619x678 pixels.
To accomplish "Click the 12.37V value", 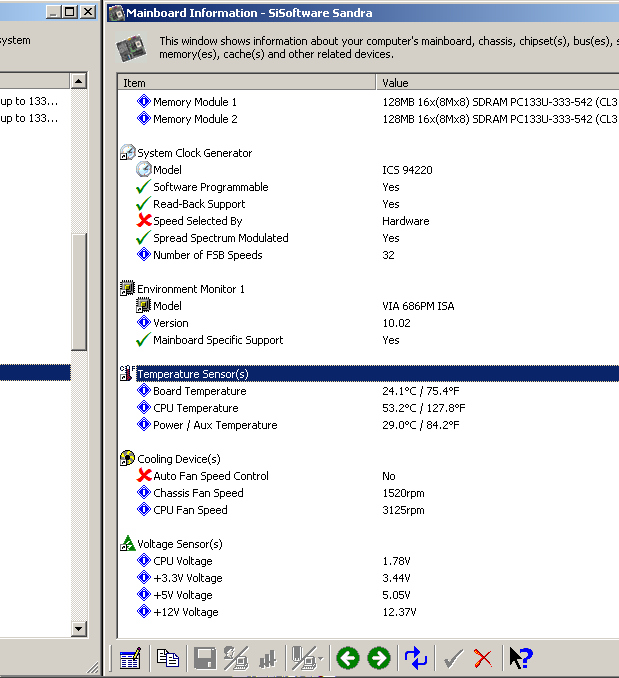I will tap(399, 612).
